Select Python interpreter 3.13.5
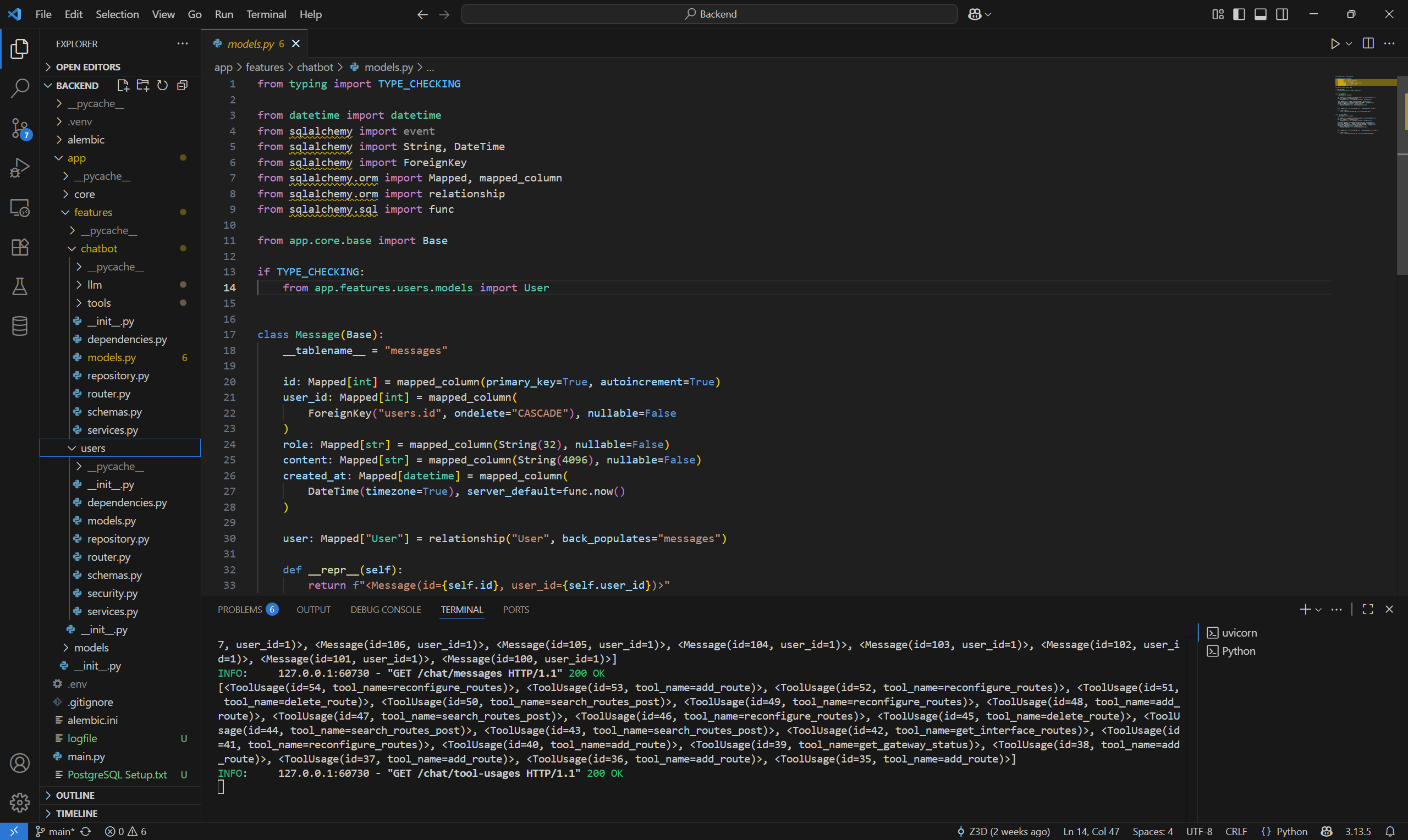Viewport: 1408px width, 840px height. click(x=1357, y=832)
